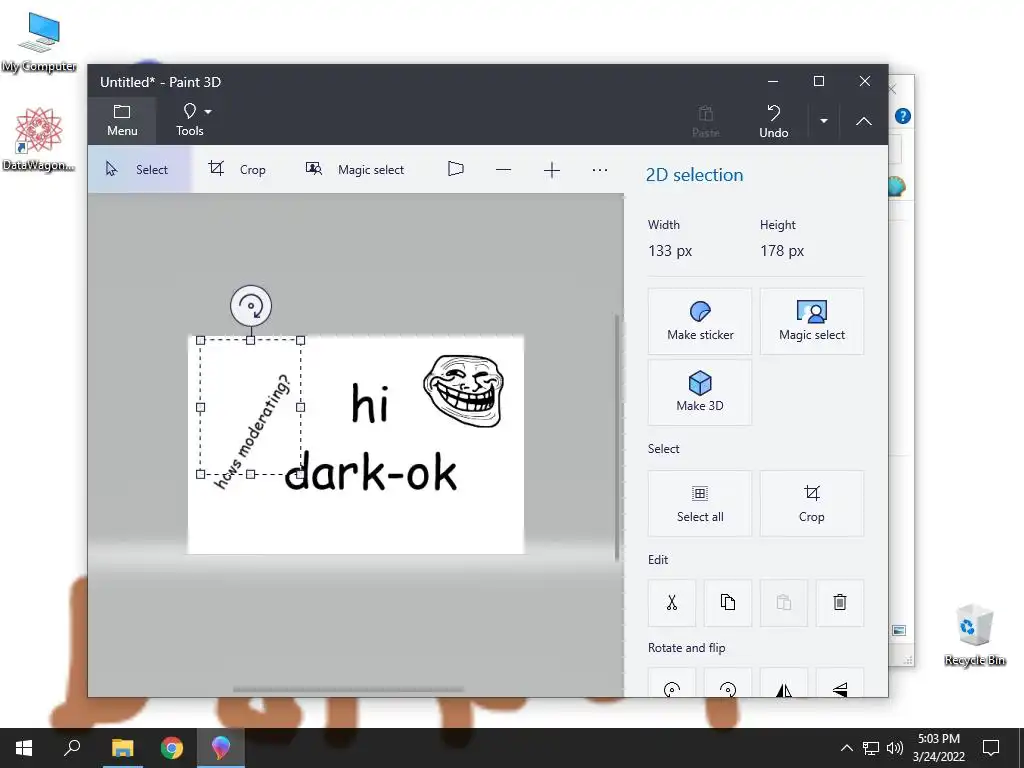Choose Magic select in the toolbar
The height and width of the screenshot is (768, 1024).
[x=355, y=170]
